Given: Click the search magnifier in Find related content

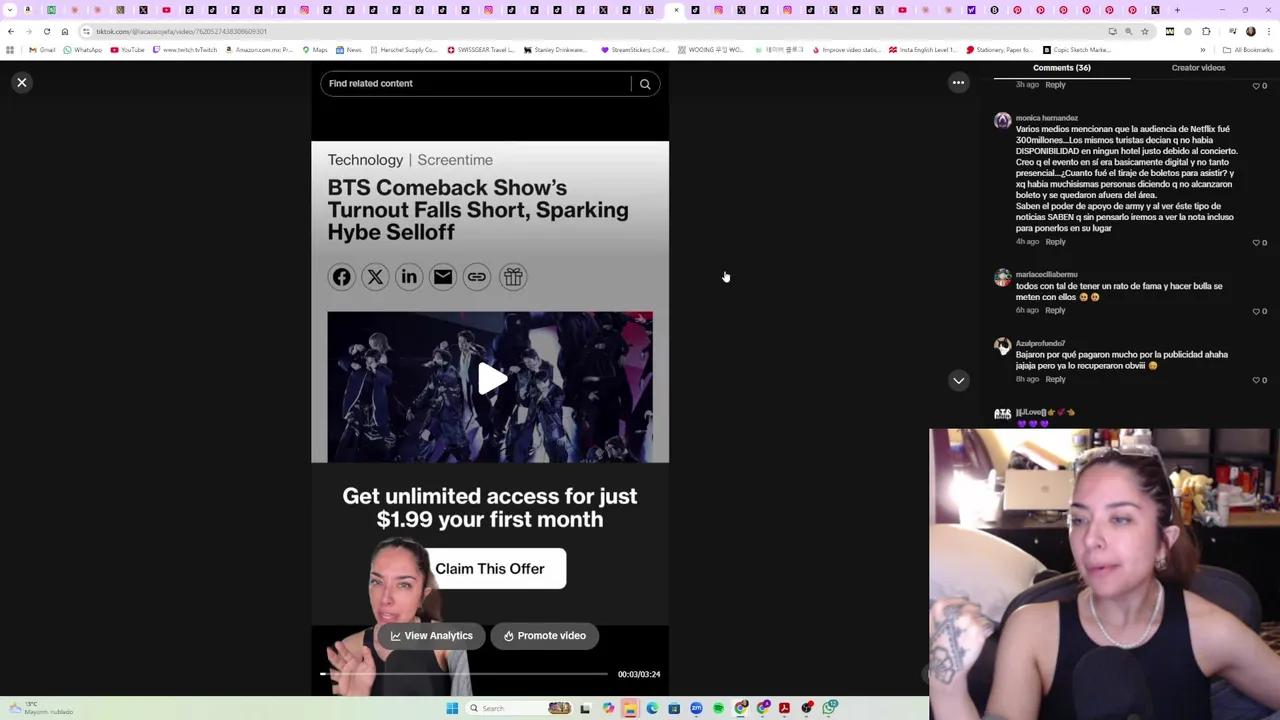Looking at the screenshot, I should point(645,84).
